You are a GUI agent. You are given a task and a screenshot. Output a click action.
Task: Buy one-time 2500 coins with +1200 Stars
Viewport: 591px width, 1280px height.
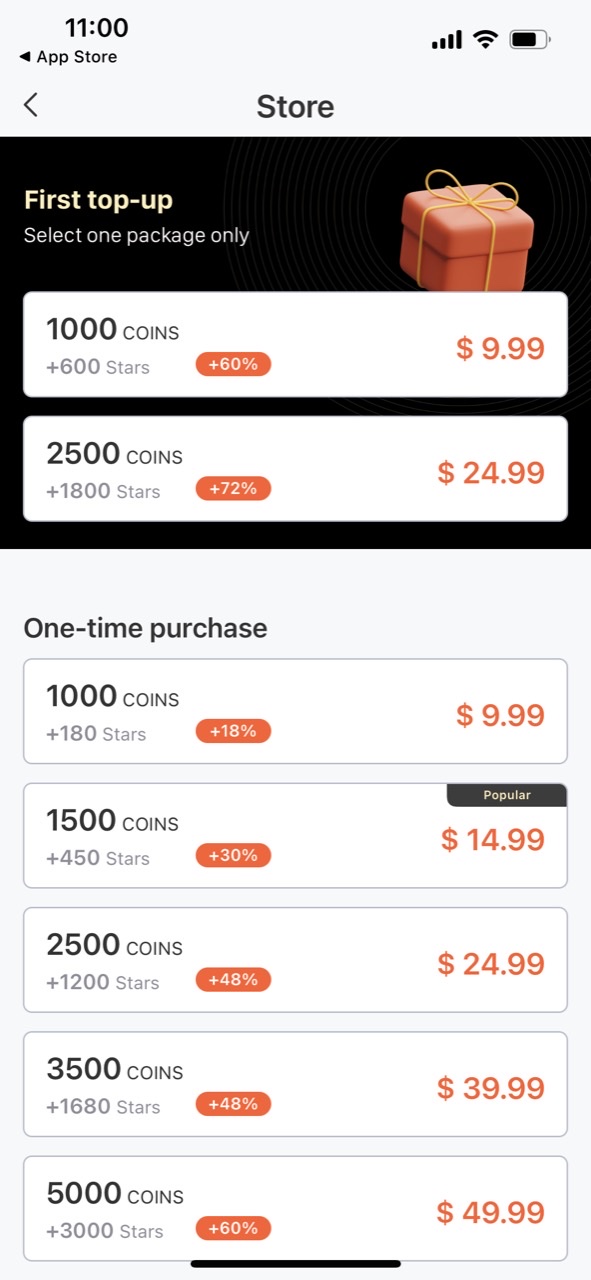pyautogui.click(x=295, y=960)
